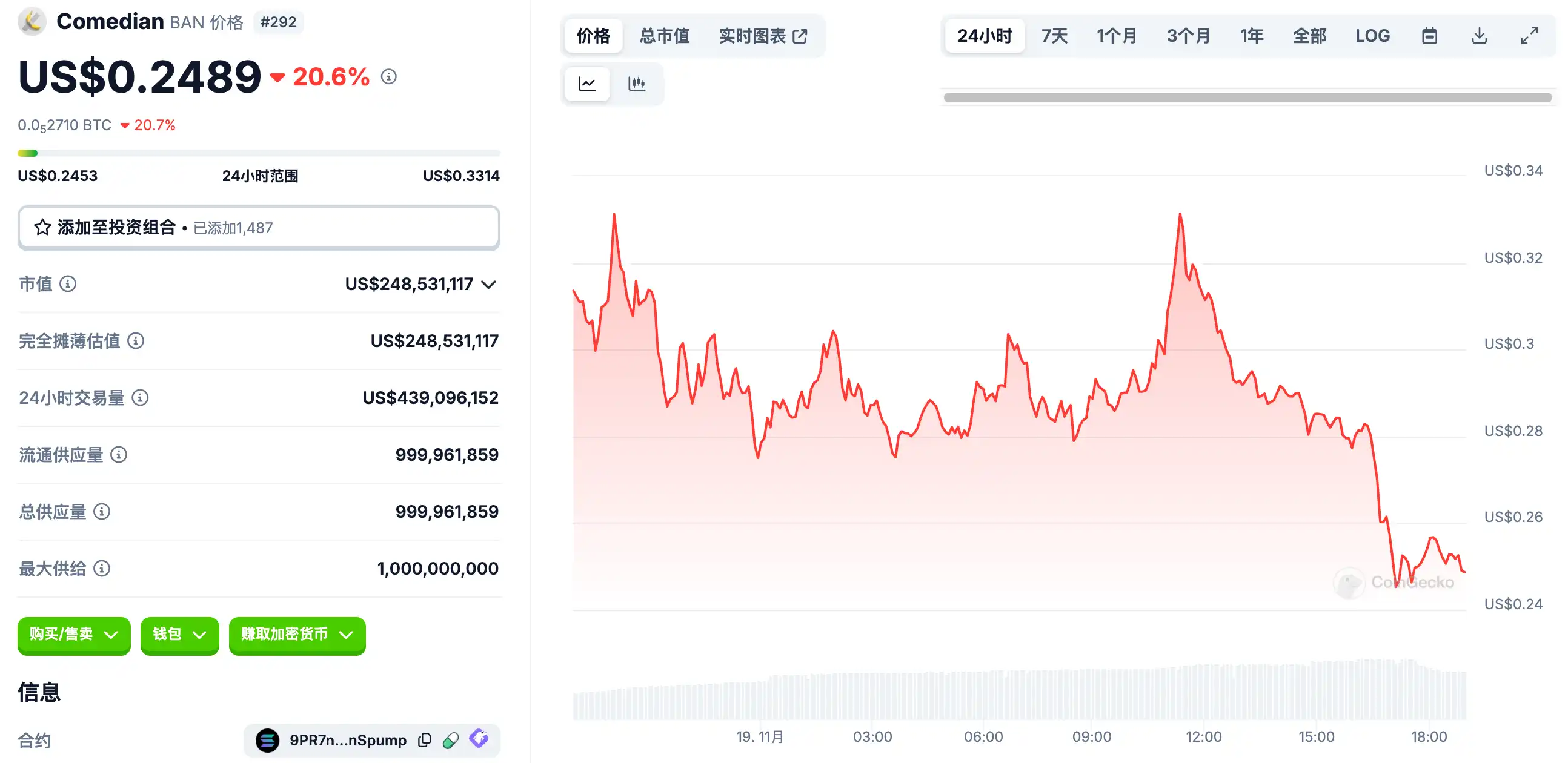Click info icon next to 24小时交易量
1568x763 pixels.
click(x=140, y=398)
